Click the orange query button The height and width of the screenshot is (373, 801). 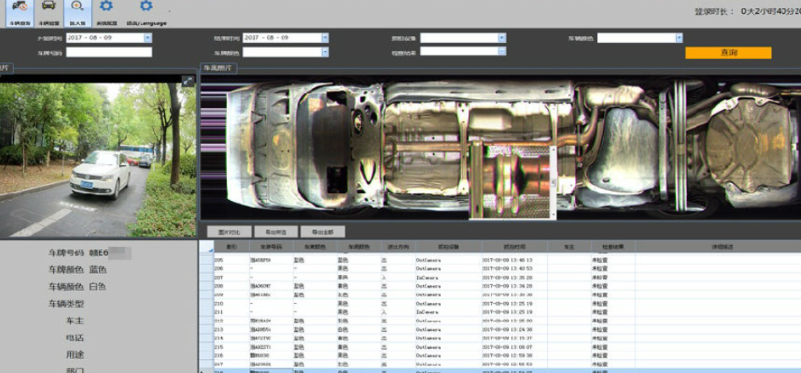click(728, 53)
